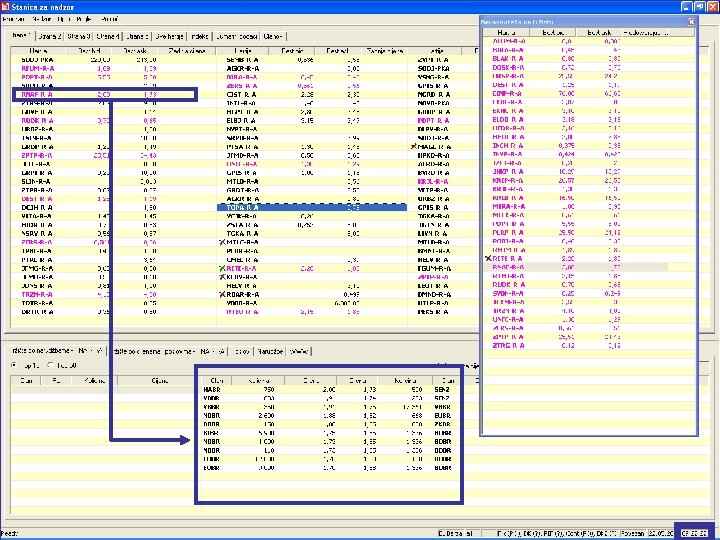Switch to the Strana 3 tab
Viewport: 720px width, 540px height.
79,36
